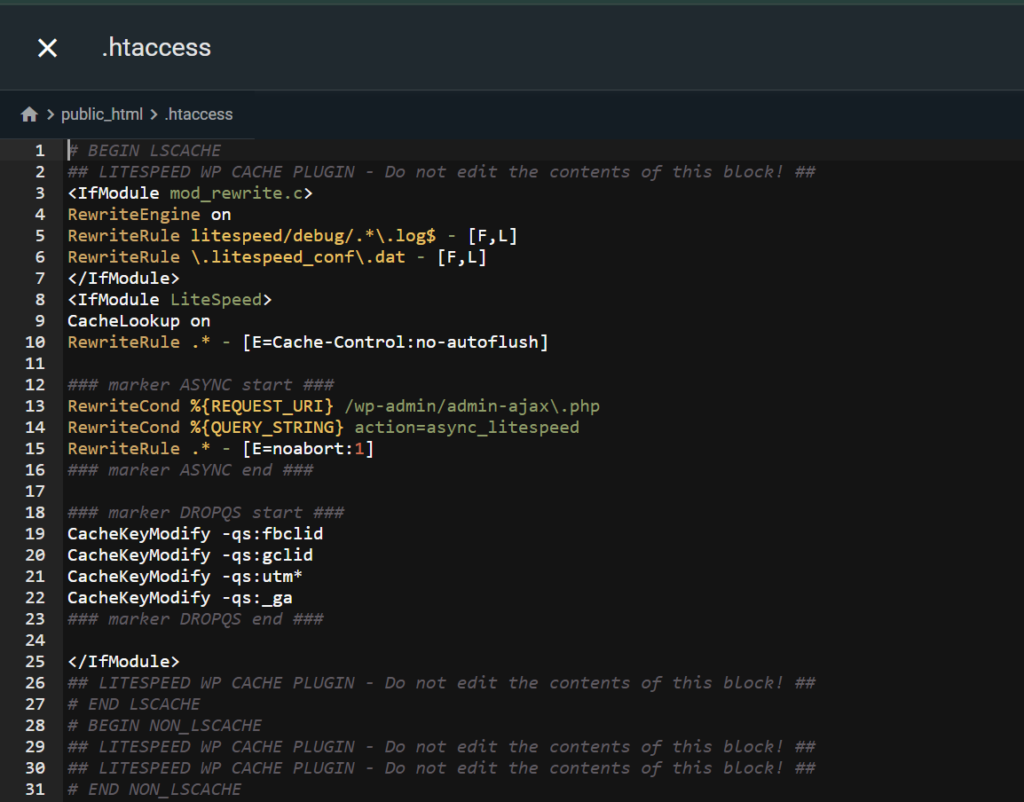Click line number 1 in the gutter
This screenshot has height=802, width=1024.
(x=40, y=151)
